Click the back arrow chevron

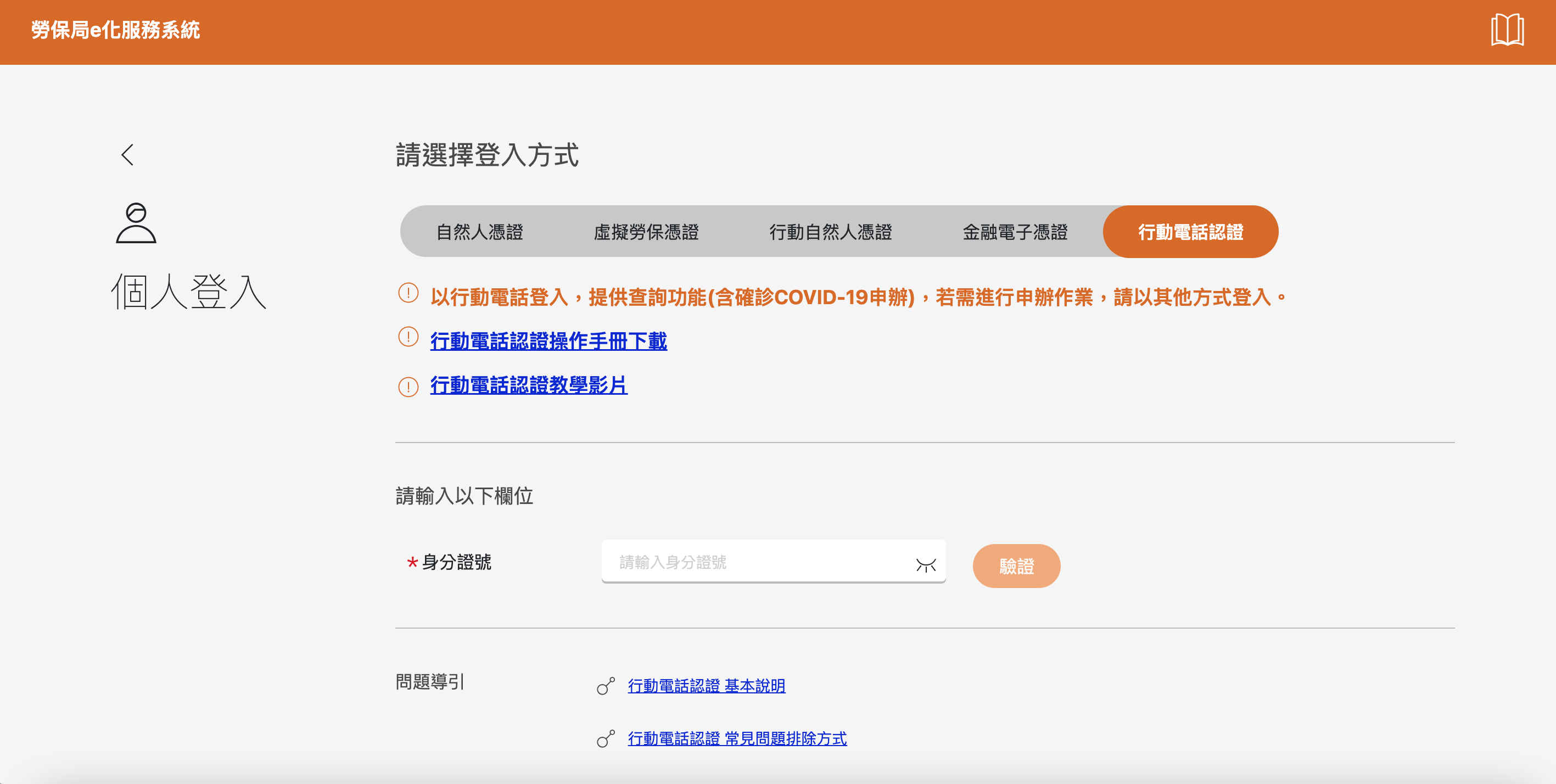point(127,155)
